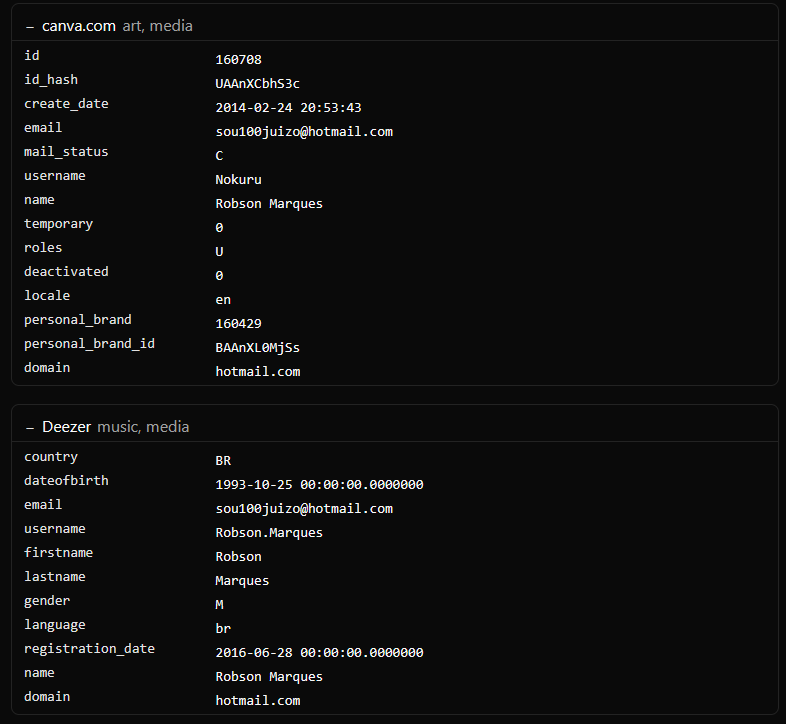Select the canva email value sou100juizo@hotmail.com
The image size is (786, 724).
(304, 132)
